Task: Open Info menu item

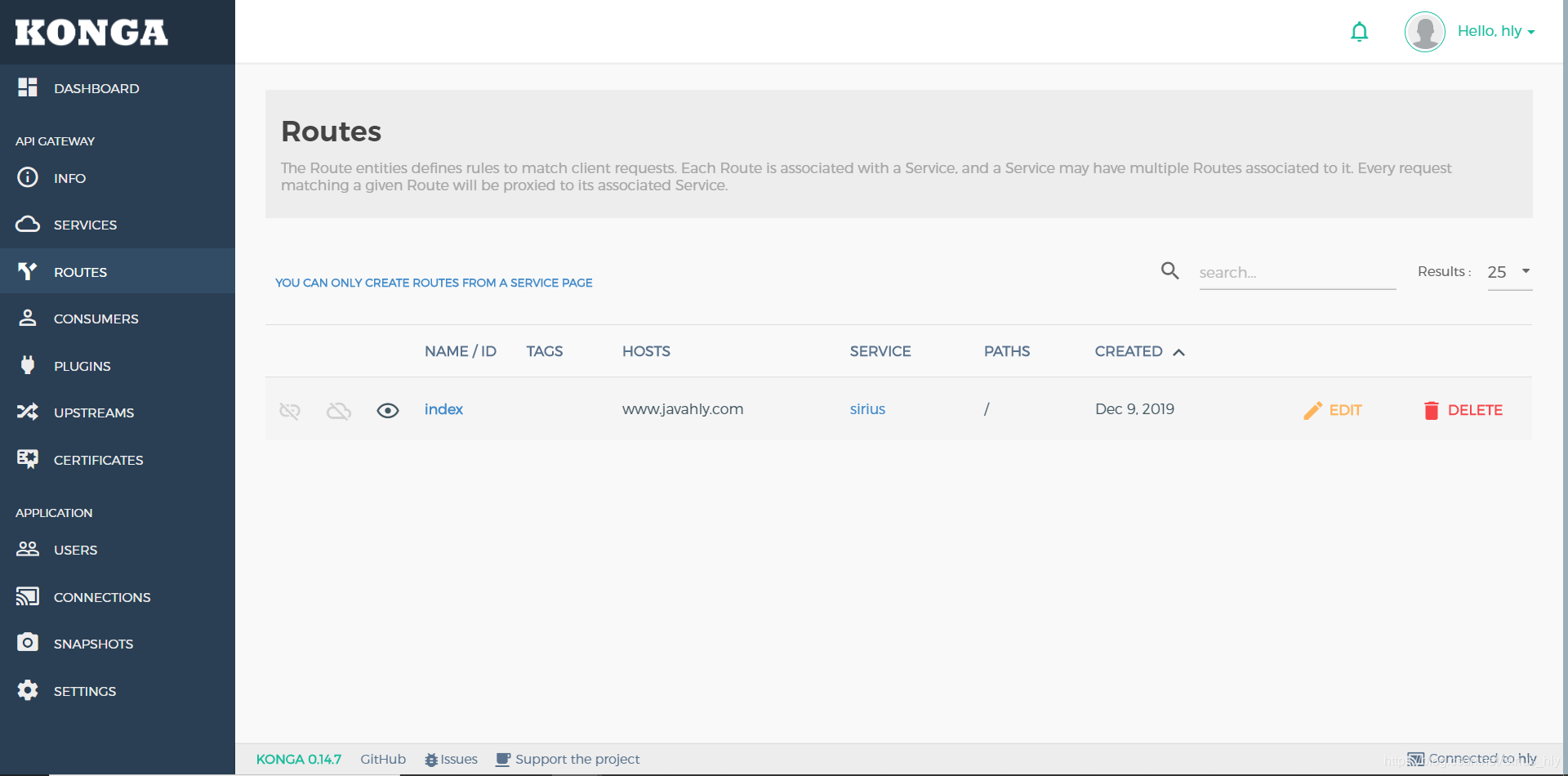Action: 118,178
